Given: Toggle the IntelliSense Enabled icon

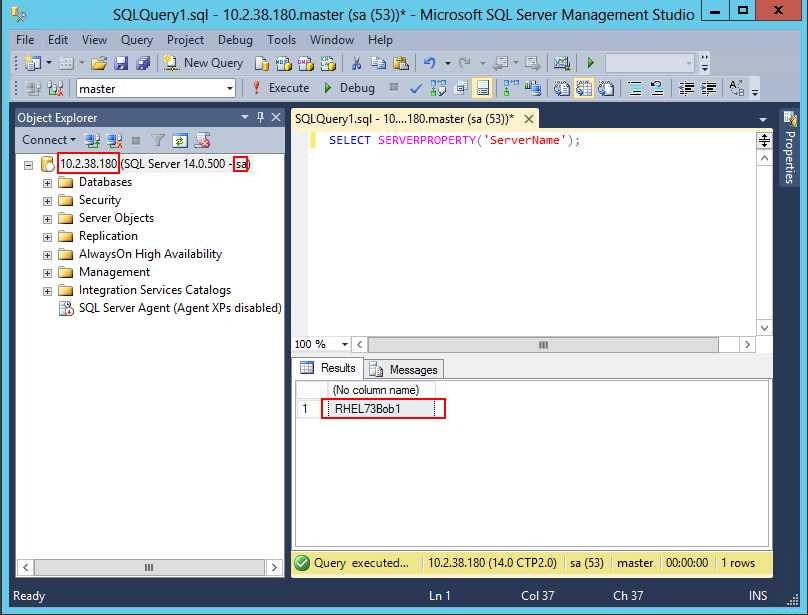Looking at the screenshot, I should pos(483,89).
